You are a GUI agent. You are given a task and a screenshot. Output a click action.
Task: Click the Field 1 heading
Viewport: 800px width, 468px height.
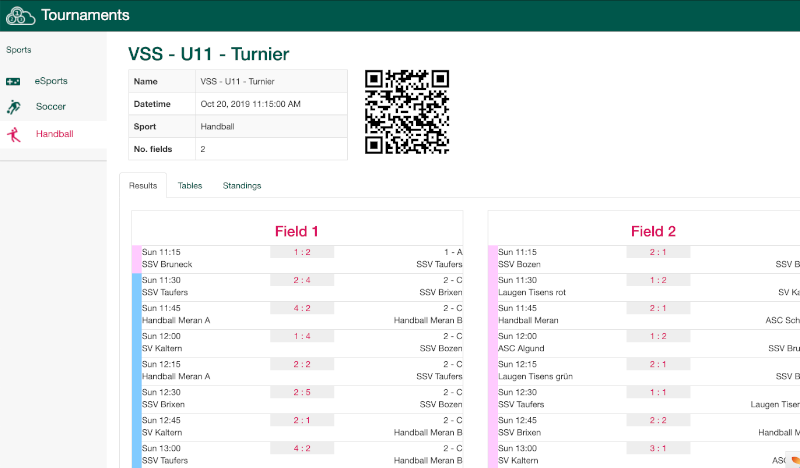297,231
